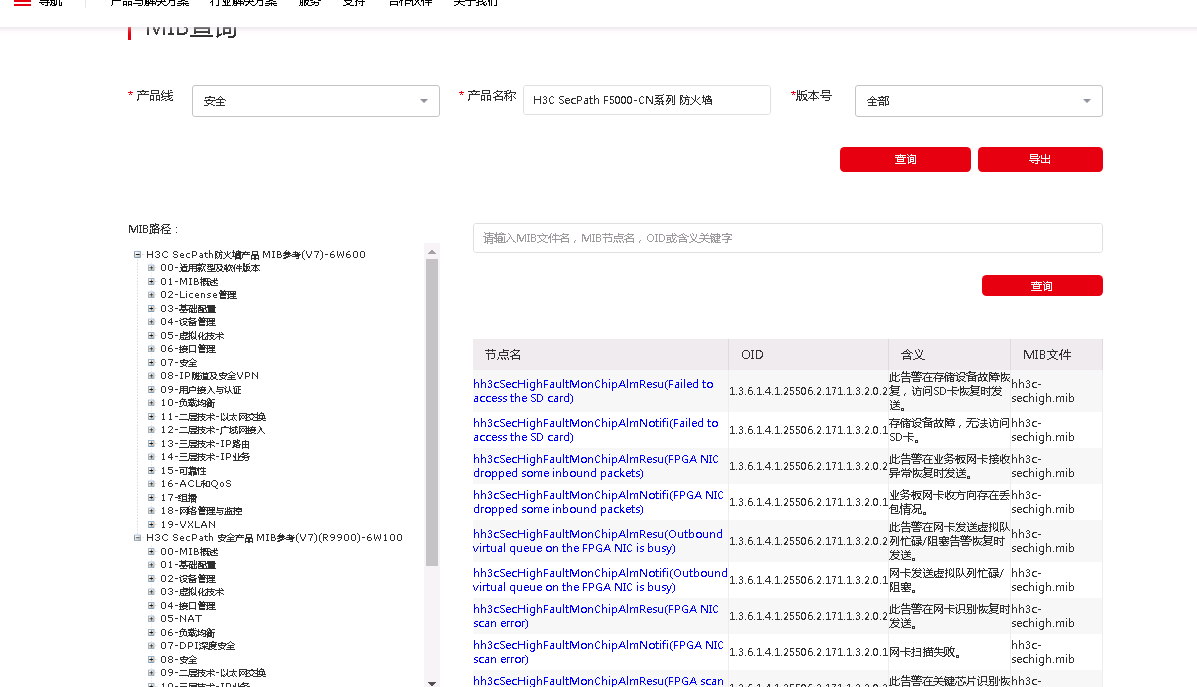The width and height of the screenshot is (1197, 687).
Task: Expand the 08-IP隧道及安全VPN tree node
Action: [x=151, y=376]
